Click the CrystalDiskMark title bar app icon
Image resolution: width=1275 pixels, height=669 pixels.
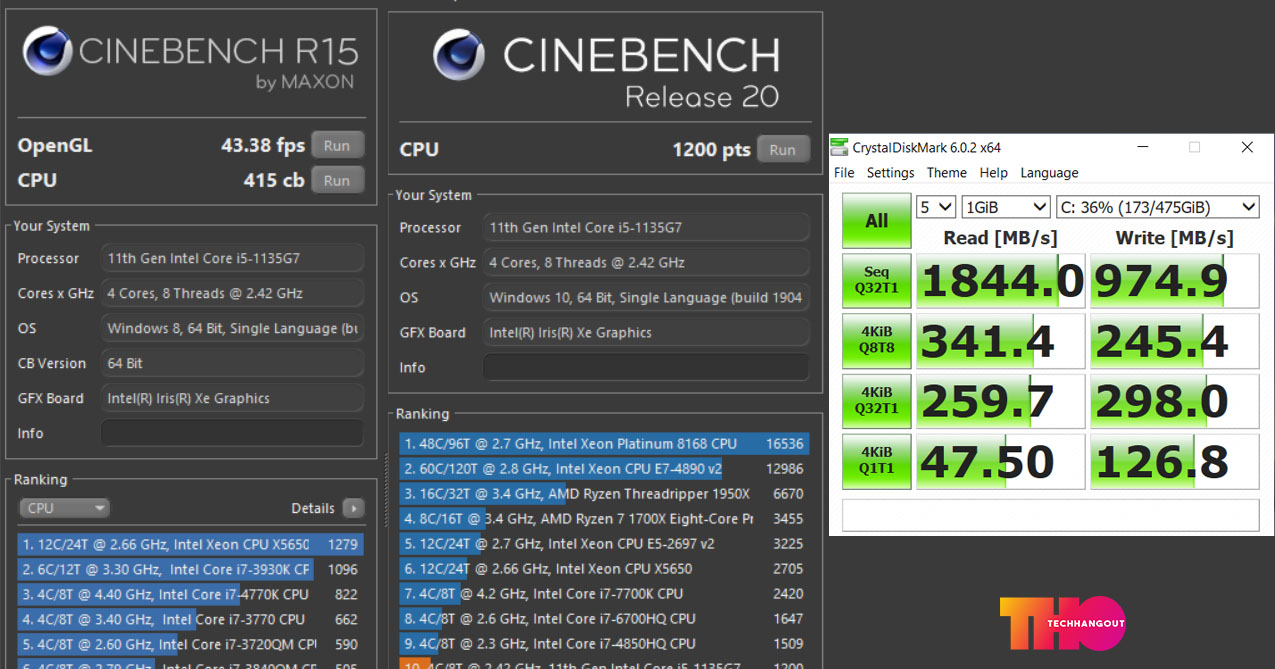tap(839, 147)
